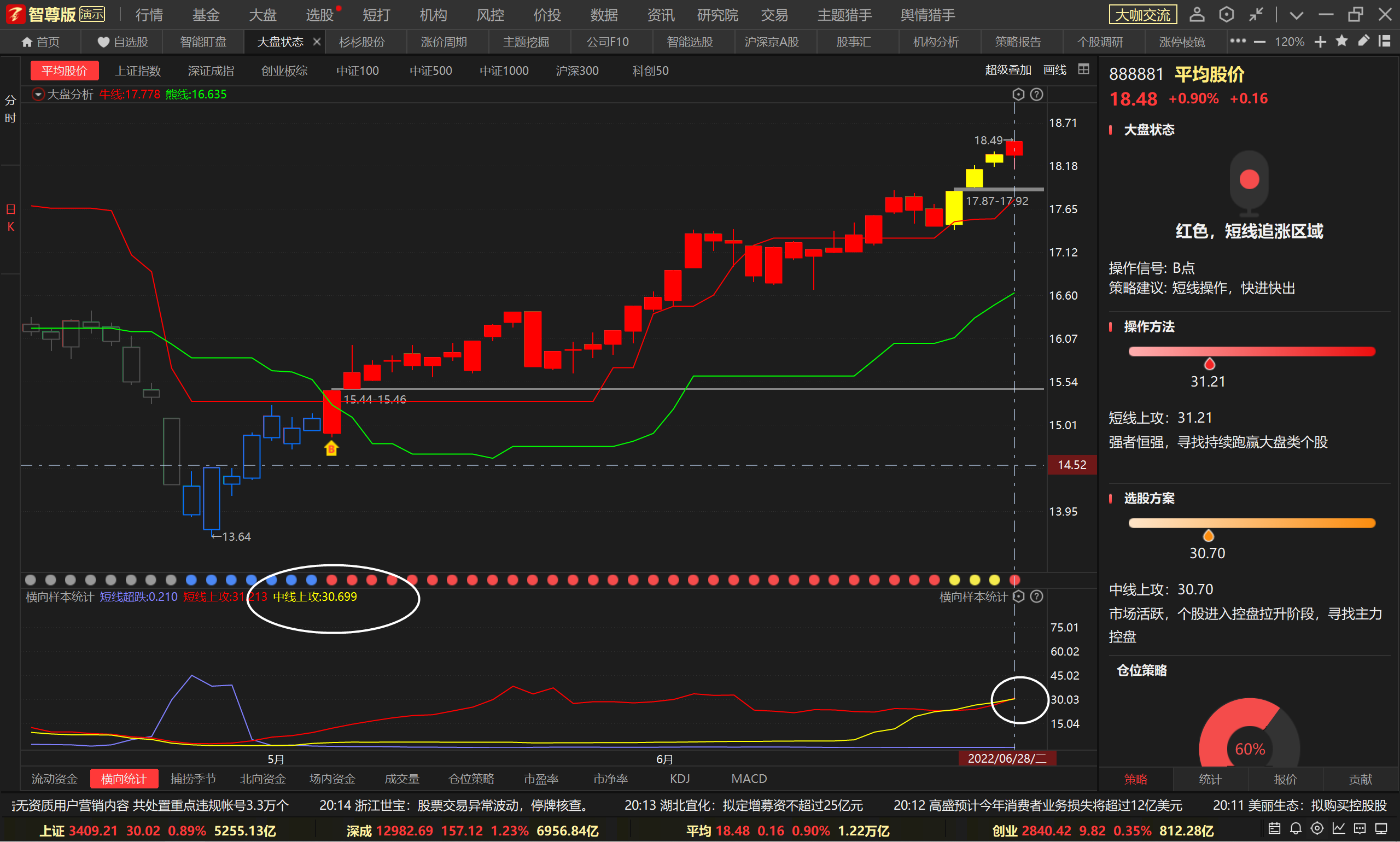Image resolution: width=1400 pixels, height=842 pixels.
Task: Select the 沪深300 index
Action: click(577, 71)
